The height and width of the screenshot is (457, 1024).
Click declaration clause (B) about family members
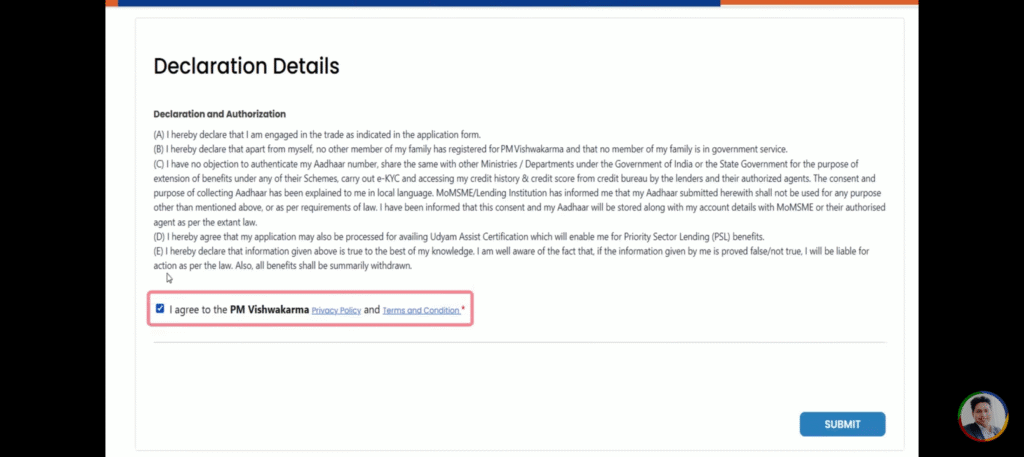pyautogui.click(x=470, y=149)
